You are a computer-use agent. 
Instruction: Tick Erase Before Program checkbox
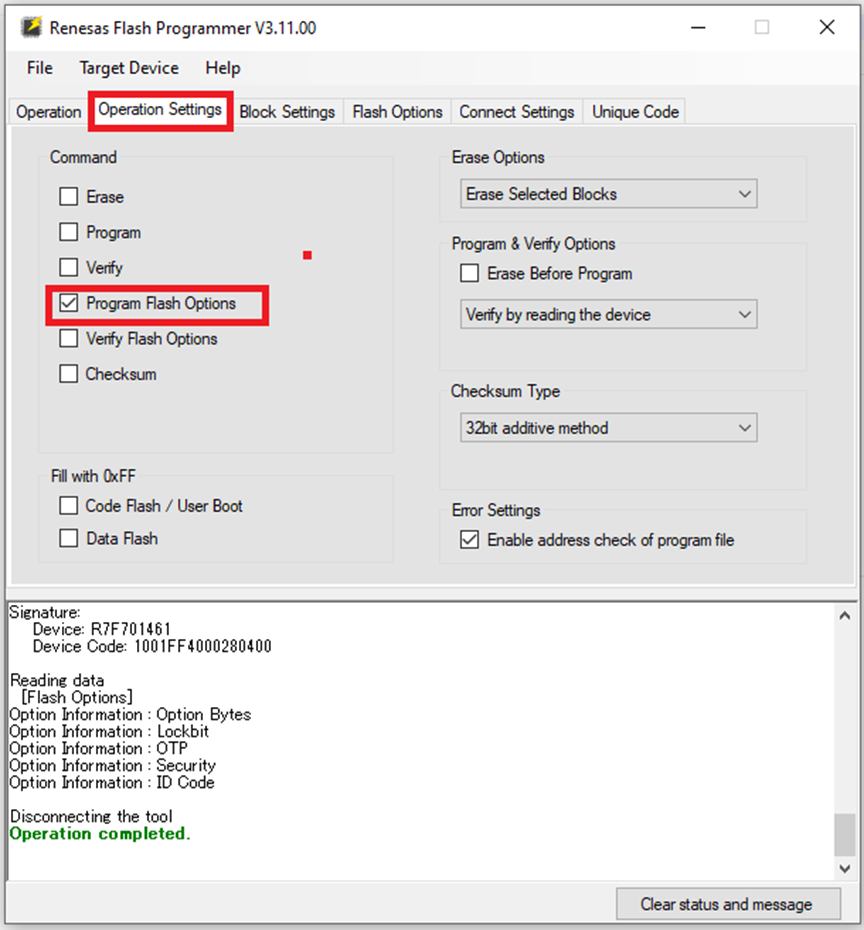click(470, 273)
